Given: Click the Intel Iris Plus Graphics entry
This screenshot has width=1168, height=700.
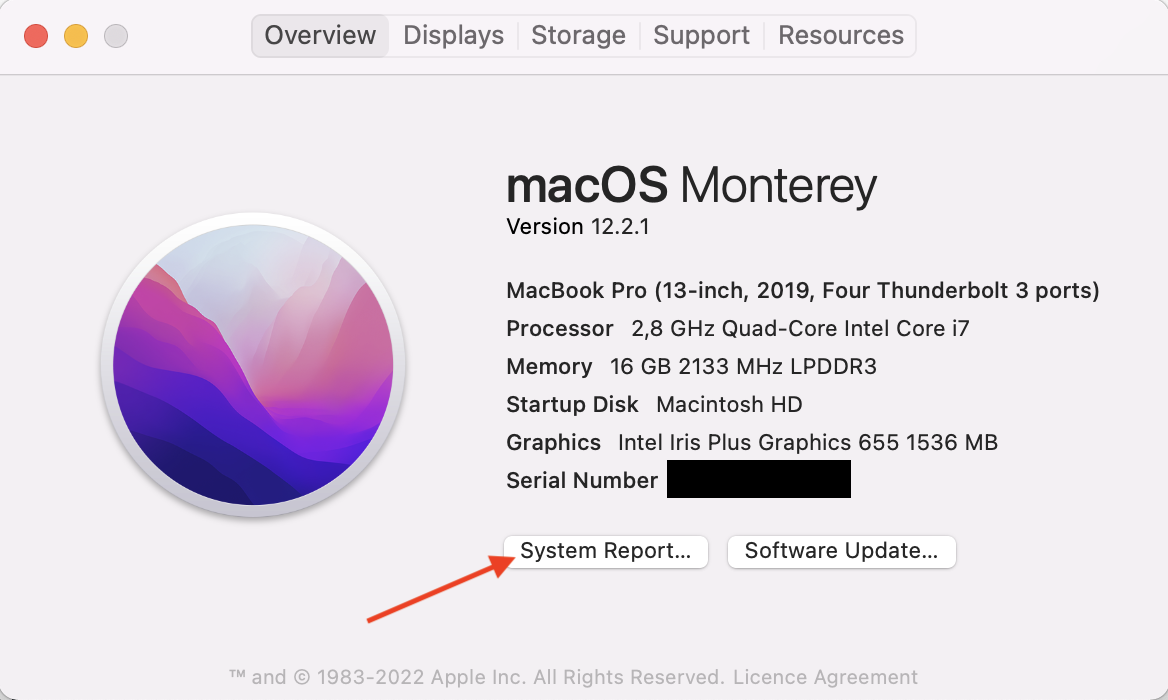Looking at the screenshot, I should coord(807,442).
